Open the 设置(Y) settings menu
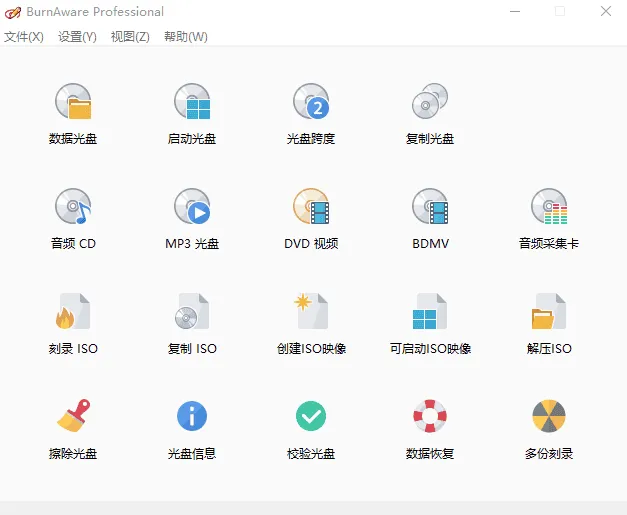The image size is (627, 515). click(x=77, y=37)
